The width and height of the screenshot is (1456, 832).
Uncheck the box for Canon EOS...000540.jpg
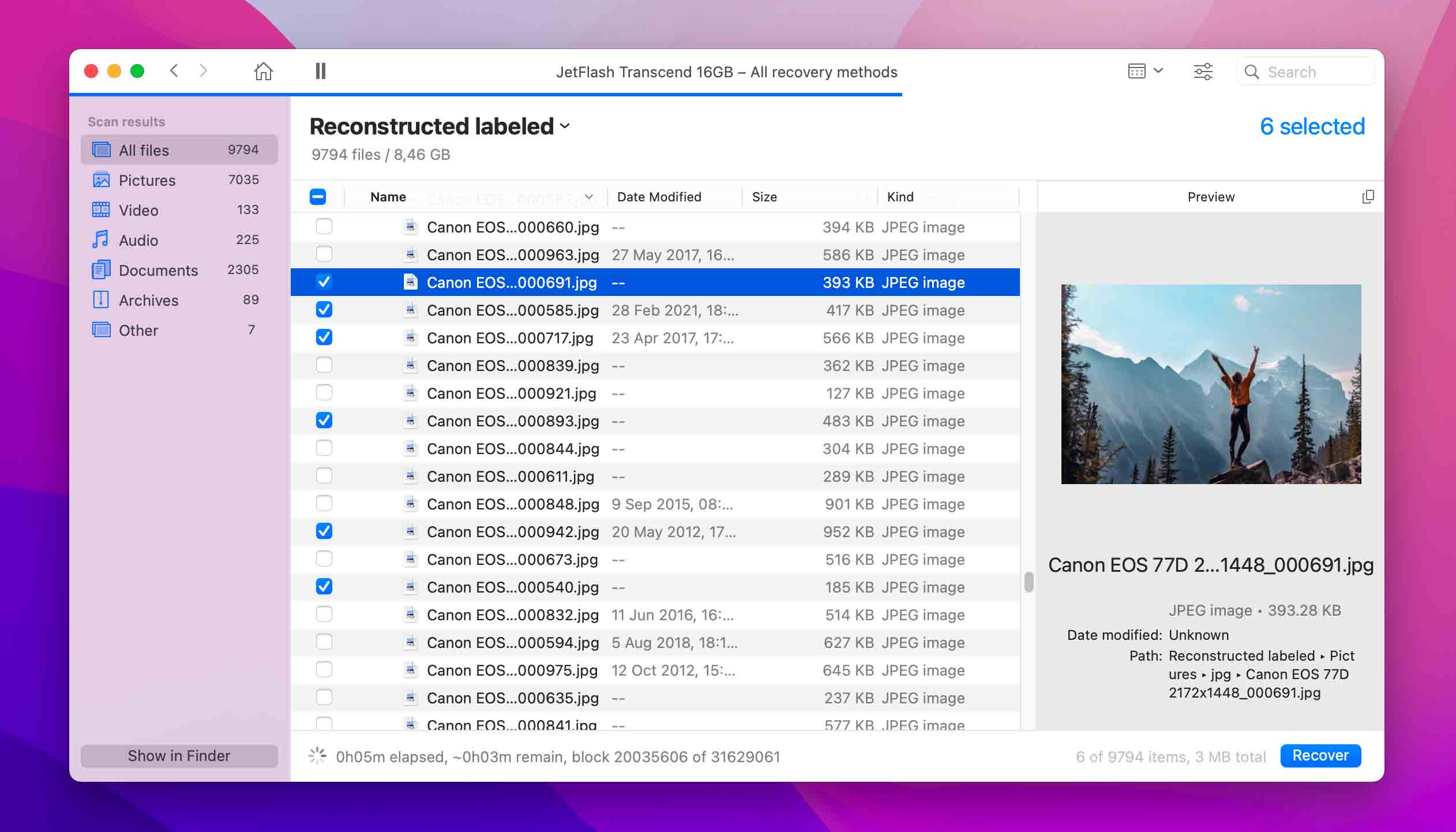(x=324, y=587)
